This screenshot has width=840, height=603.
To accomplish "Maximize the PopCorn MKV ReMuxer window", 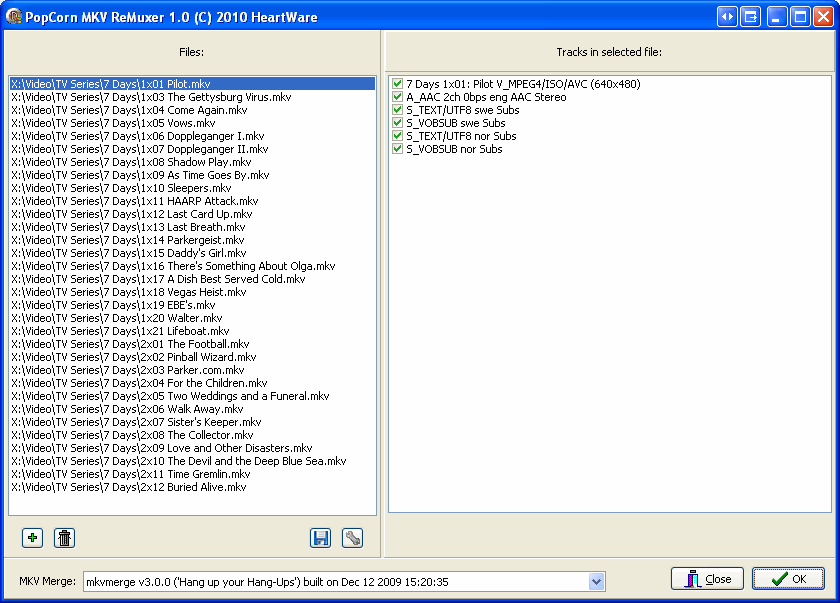I will pyautogui.click(x=800, y=16).
